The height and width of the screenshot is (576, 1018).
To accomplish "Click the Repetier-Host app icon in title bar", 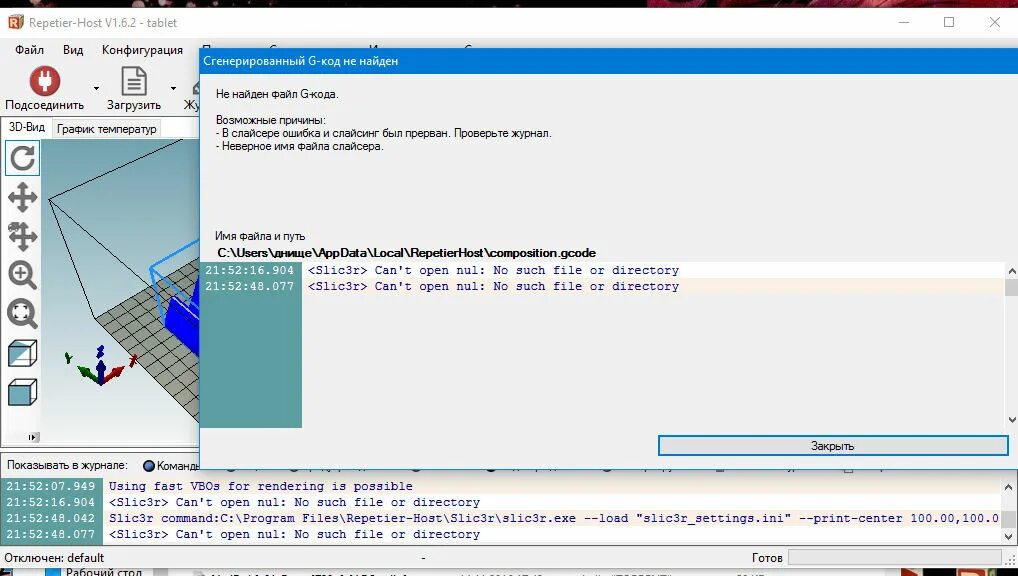I will click(x=15, y=23).
